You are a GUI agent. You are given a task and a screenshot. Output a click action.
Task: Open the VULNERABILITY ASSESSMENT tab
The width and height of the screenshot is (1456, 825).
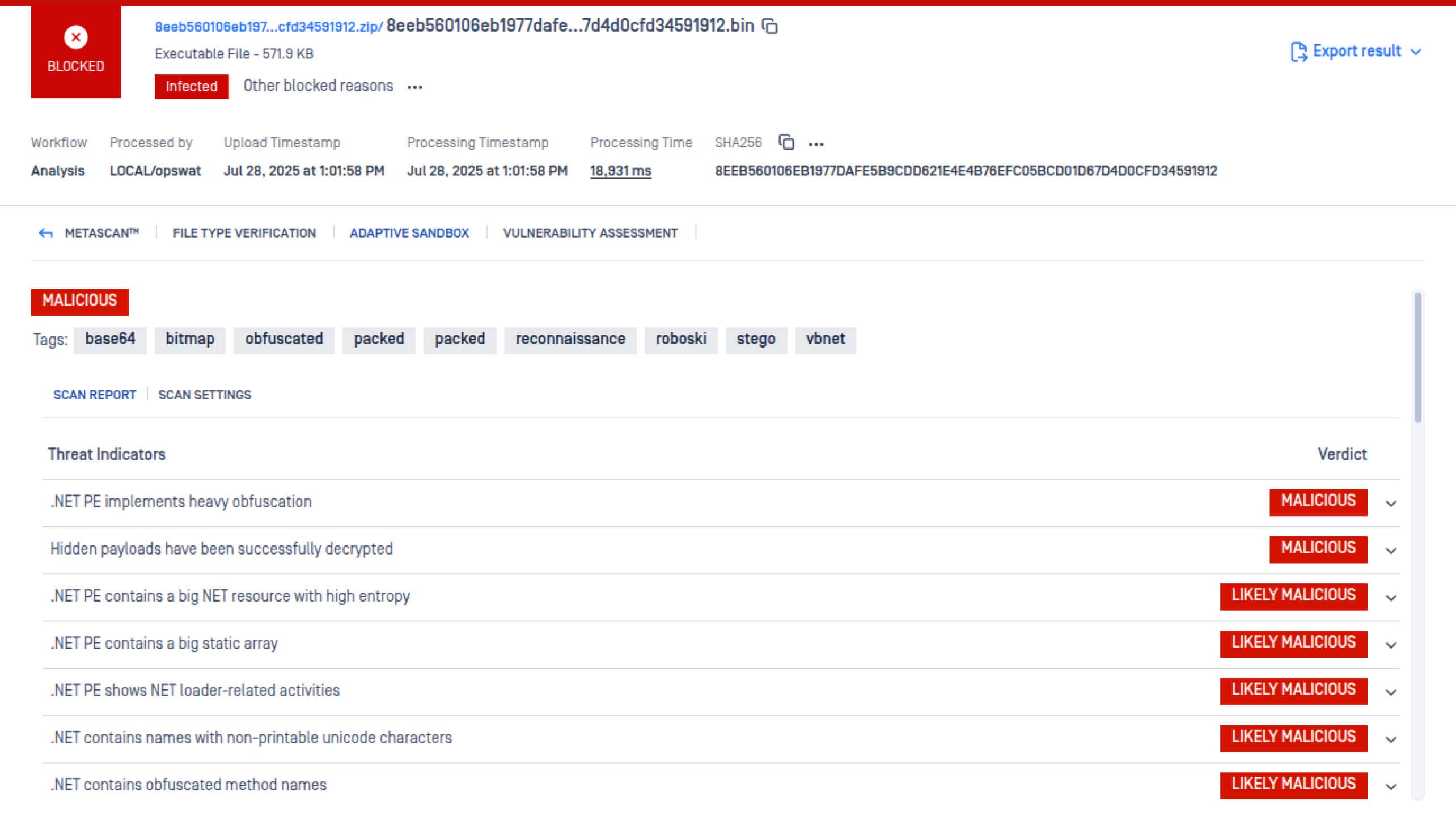pyautogui.click(x=590, y=232)
